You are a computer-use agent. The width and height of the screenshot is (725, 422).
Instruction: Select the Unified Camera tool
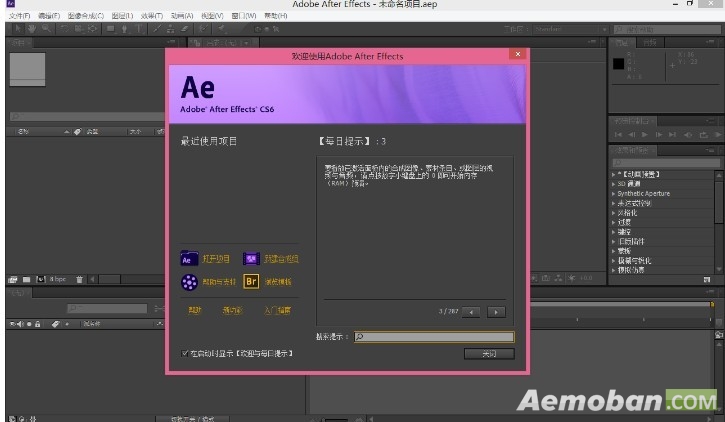click(x=79, y=29)
